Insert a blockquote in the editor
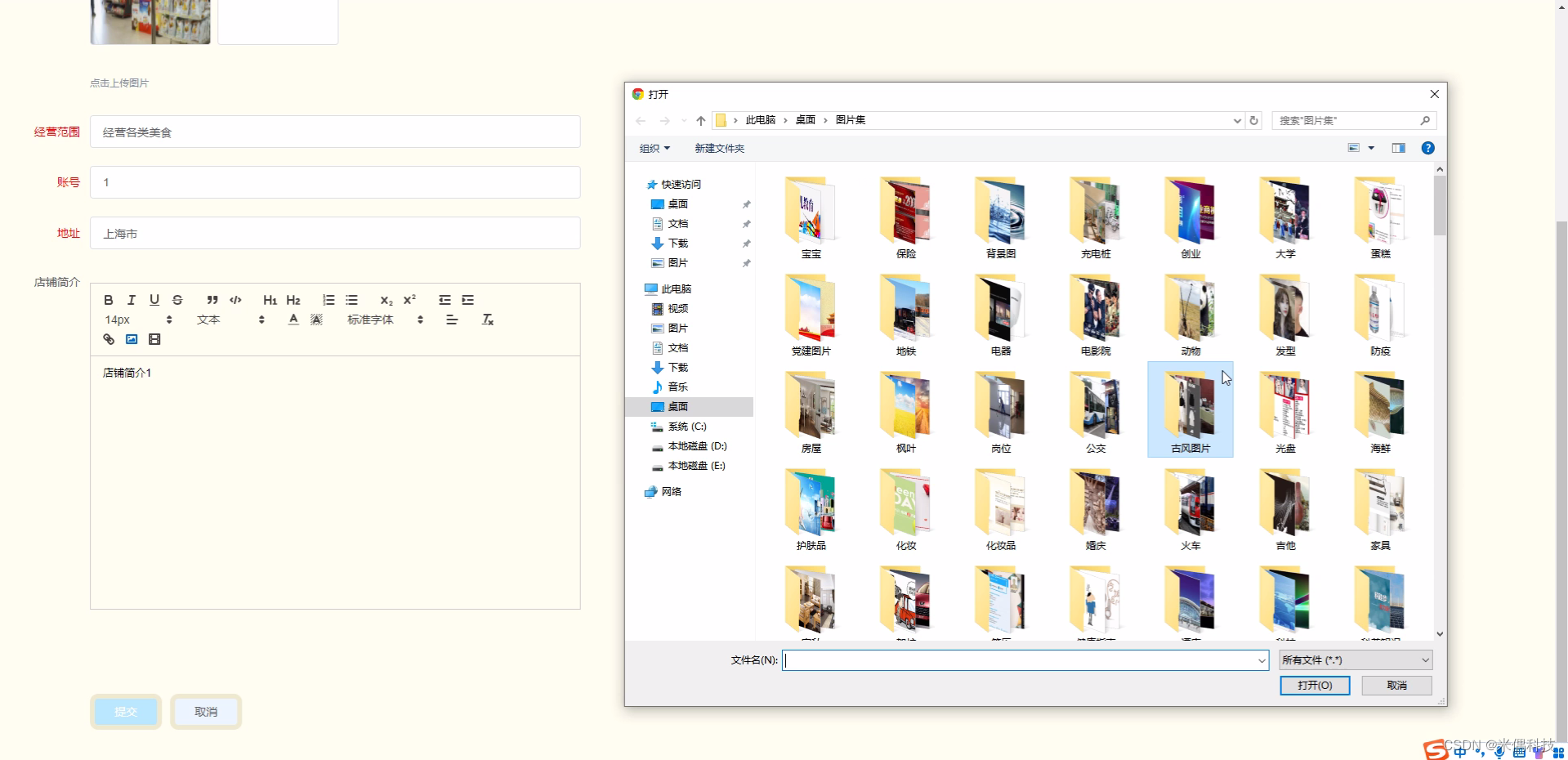The image size is (1568, 760). (212, 300)
